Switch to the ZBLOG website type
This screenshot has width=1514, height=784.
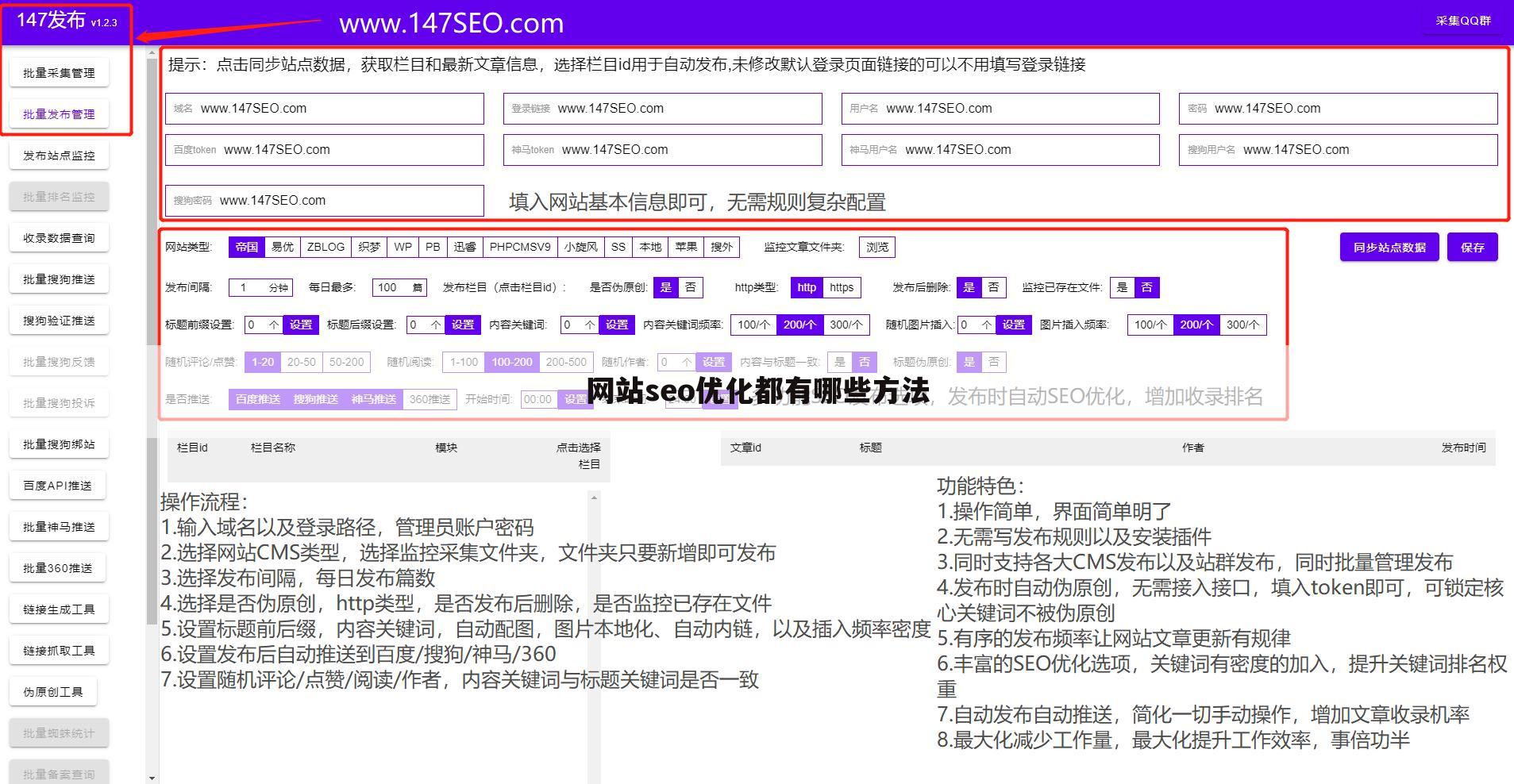(x=326, y=247)
